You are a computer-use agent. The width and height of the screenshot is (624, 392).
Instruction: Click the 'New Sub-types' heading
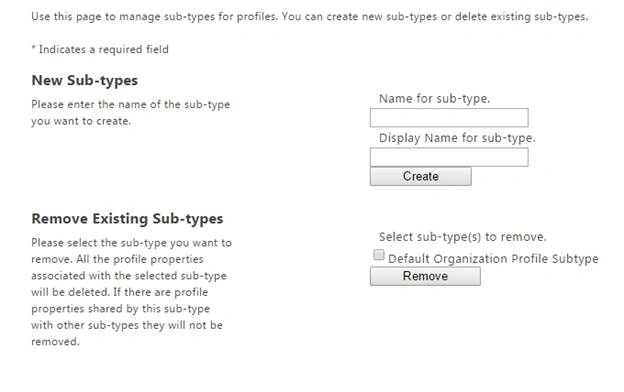click(85, 80)
